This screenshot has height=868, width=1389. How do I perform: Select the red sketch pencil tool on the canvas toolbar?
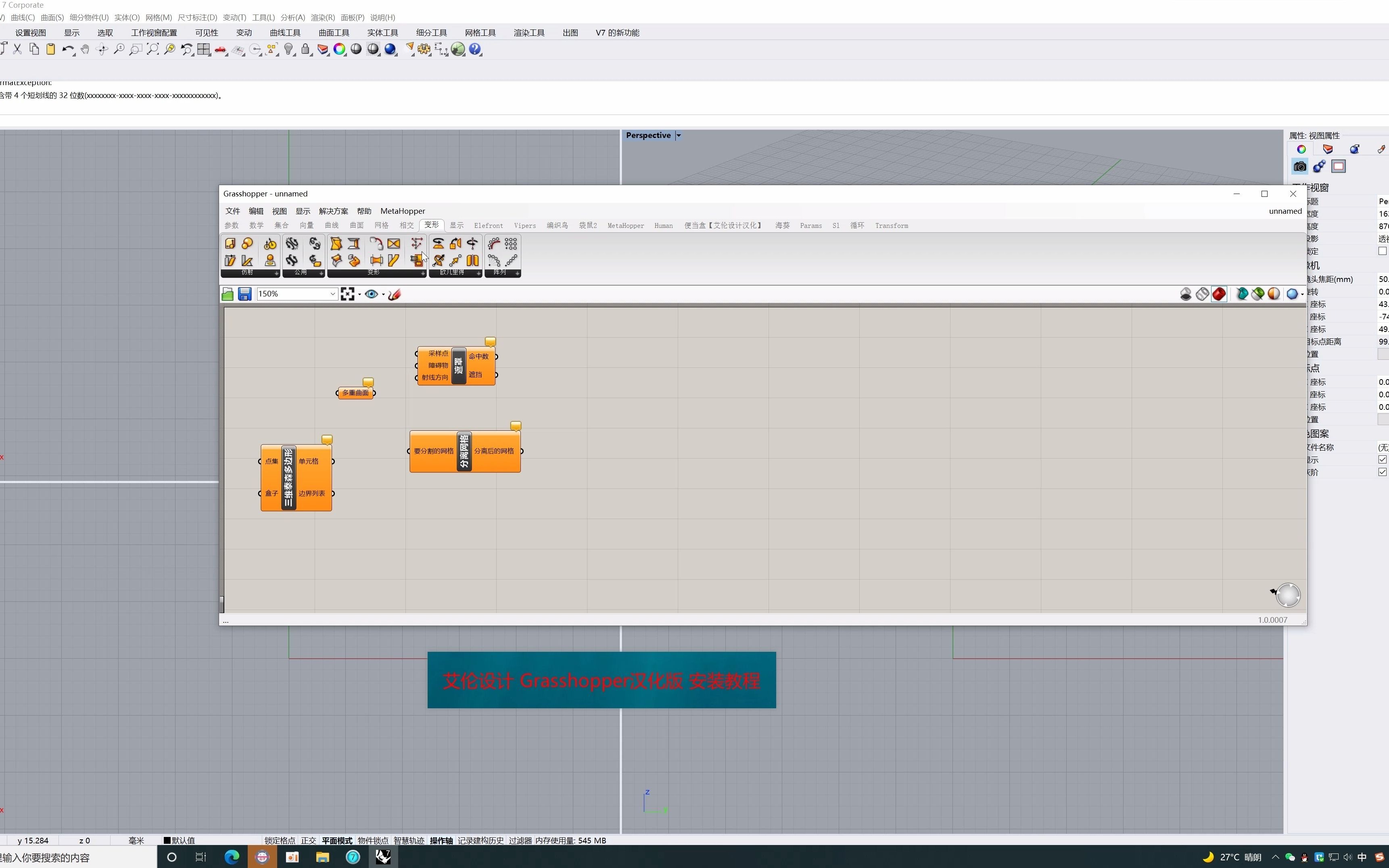coord(395,293)
